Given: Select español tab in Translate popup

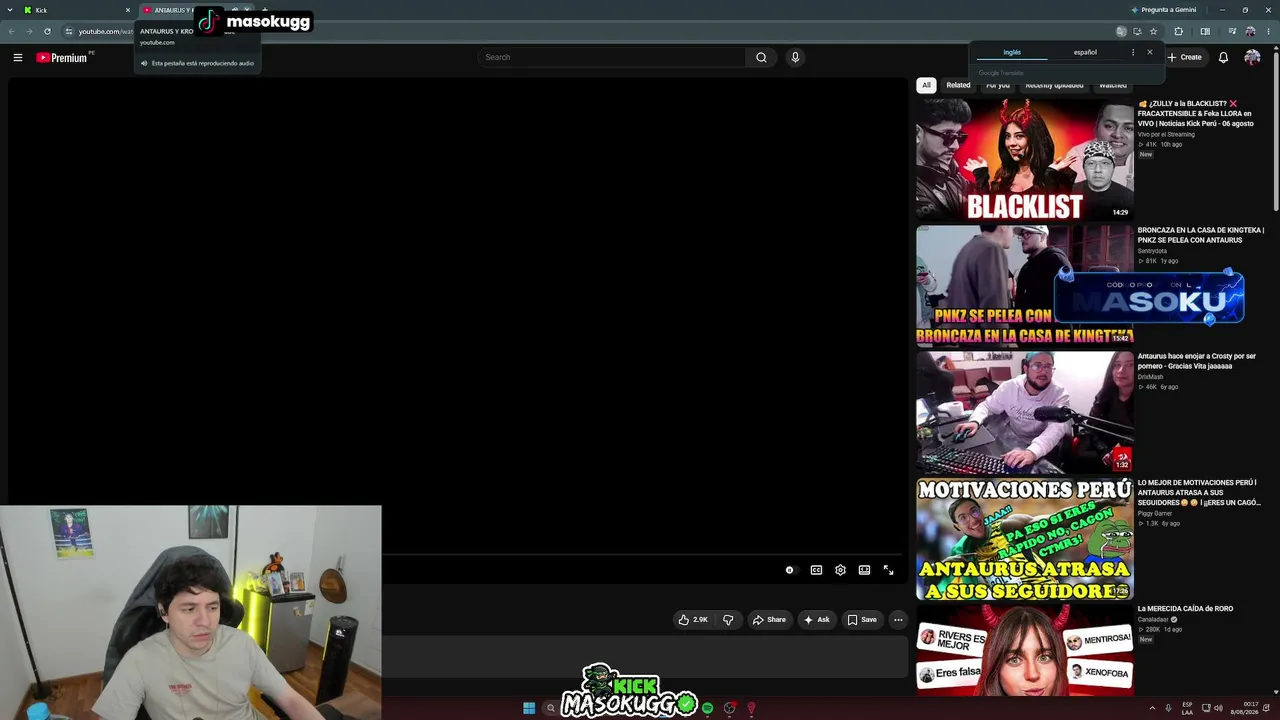Looking at the screenshot, I should pyautogui.click(x=1085, y=52).
